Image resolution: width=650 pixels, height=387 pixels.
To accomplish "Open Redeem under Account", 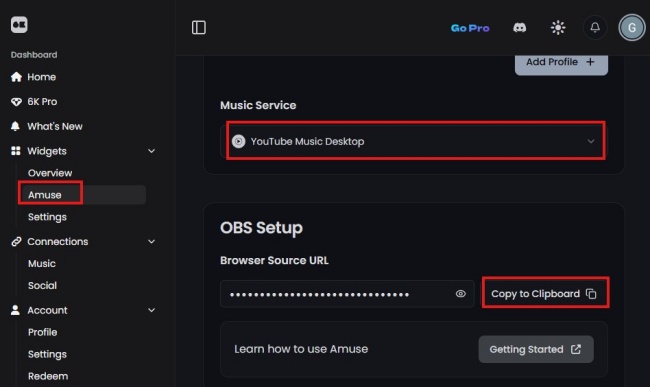I will [48, 376].
